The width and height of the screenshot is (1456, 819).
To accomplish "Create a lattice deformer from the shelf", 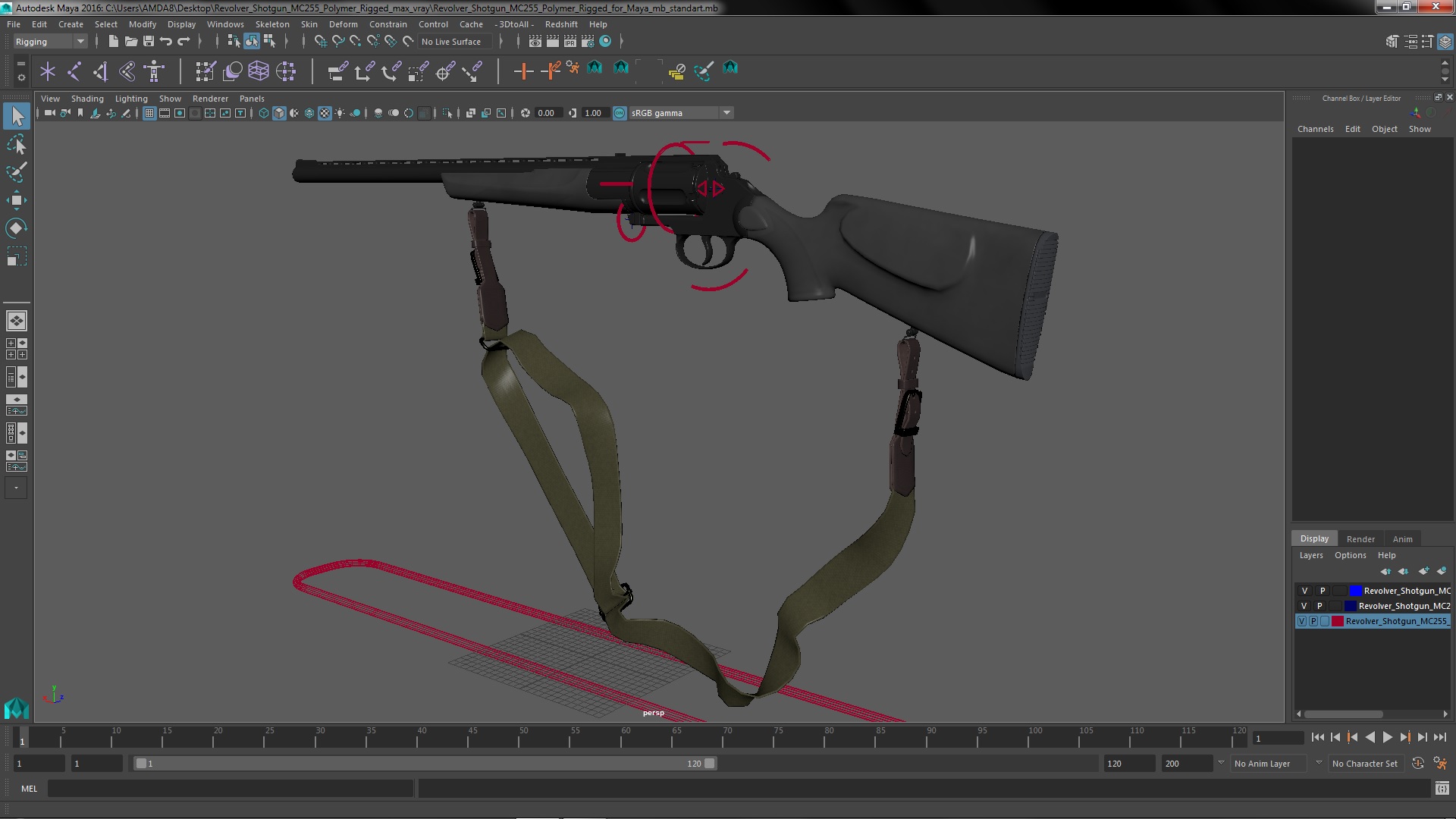I will point(259,71).
